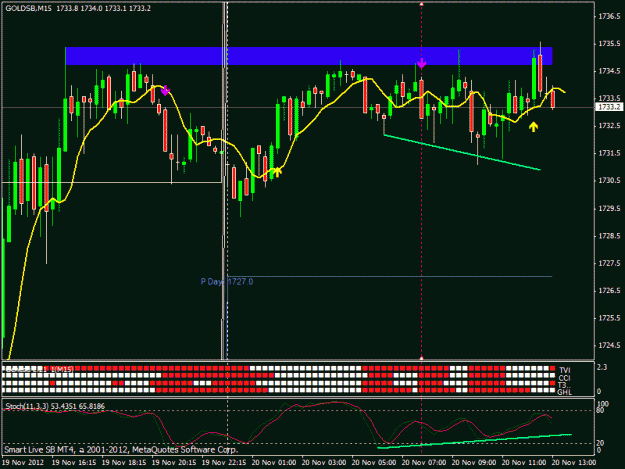The height and width of the screenshot is (469, 625).
Task: Click the 19 Nov 2012 time label
Action: point(23,463)
